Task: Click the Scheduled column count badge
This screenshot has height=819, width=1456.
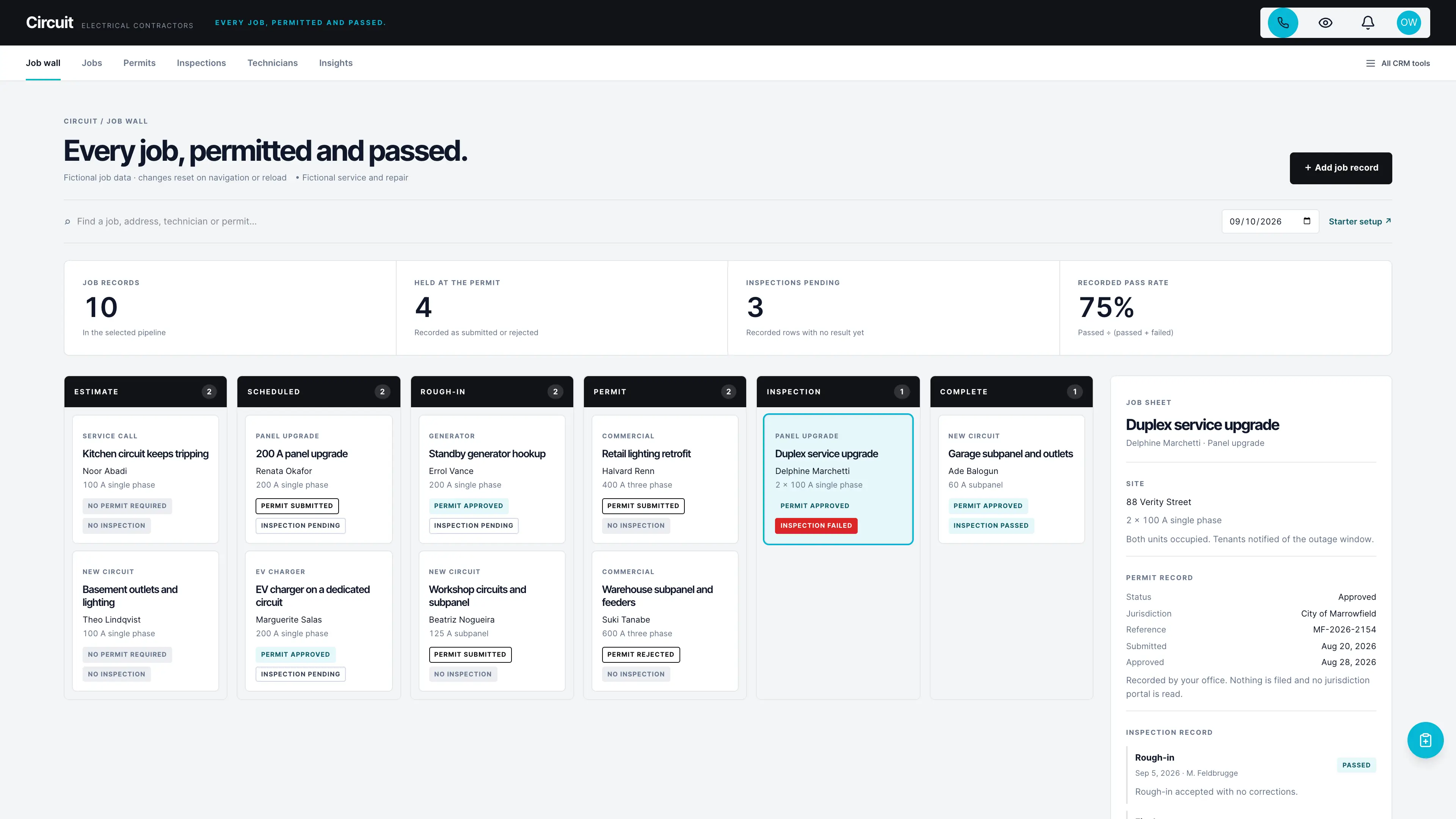Action: point(382,392)
